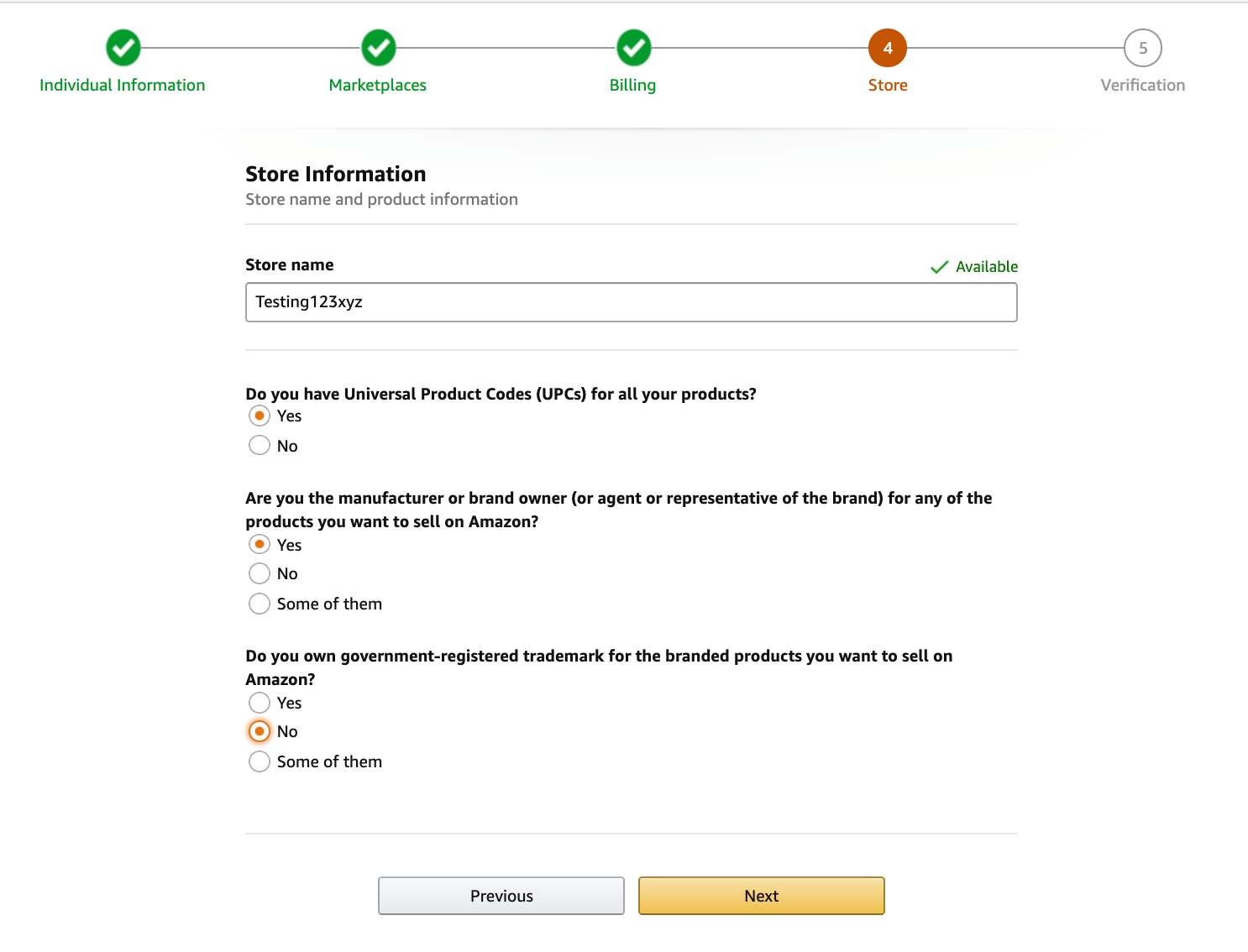Pick Some of them for brand owner question

(x=260, y=604)
